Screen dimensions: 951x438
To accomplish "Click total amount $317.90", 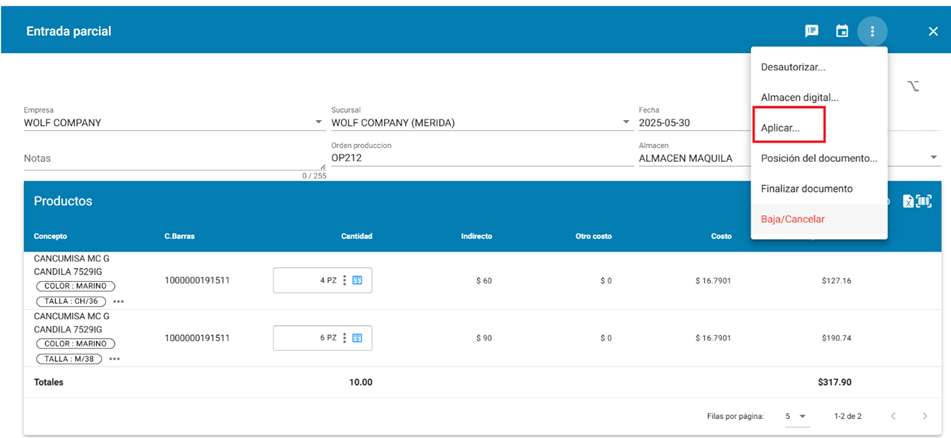I will point(835,383).
